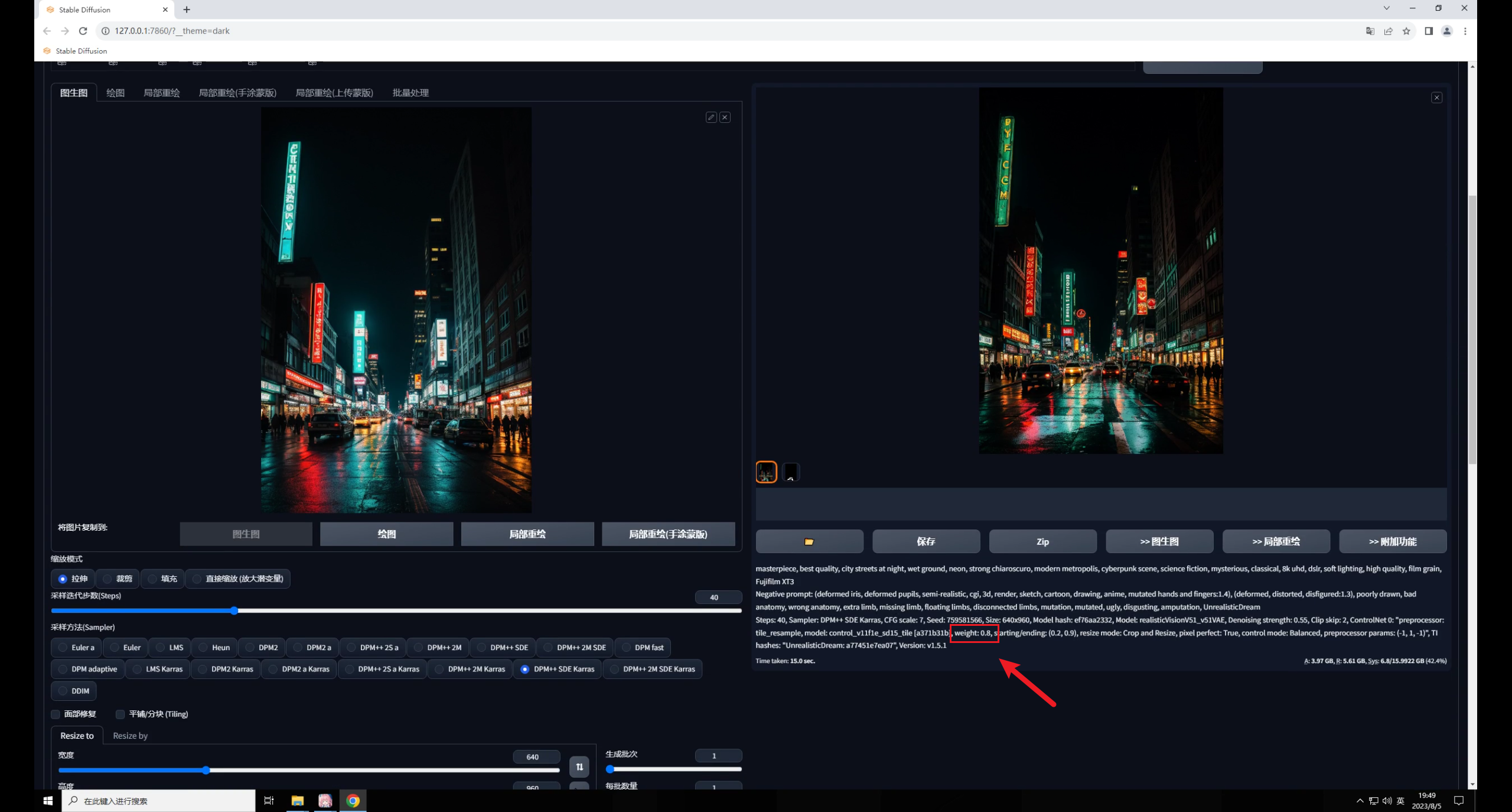Click the sampling Steps slider track

point(472,610)
